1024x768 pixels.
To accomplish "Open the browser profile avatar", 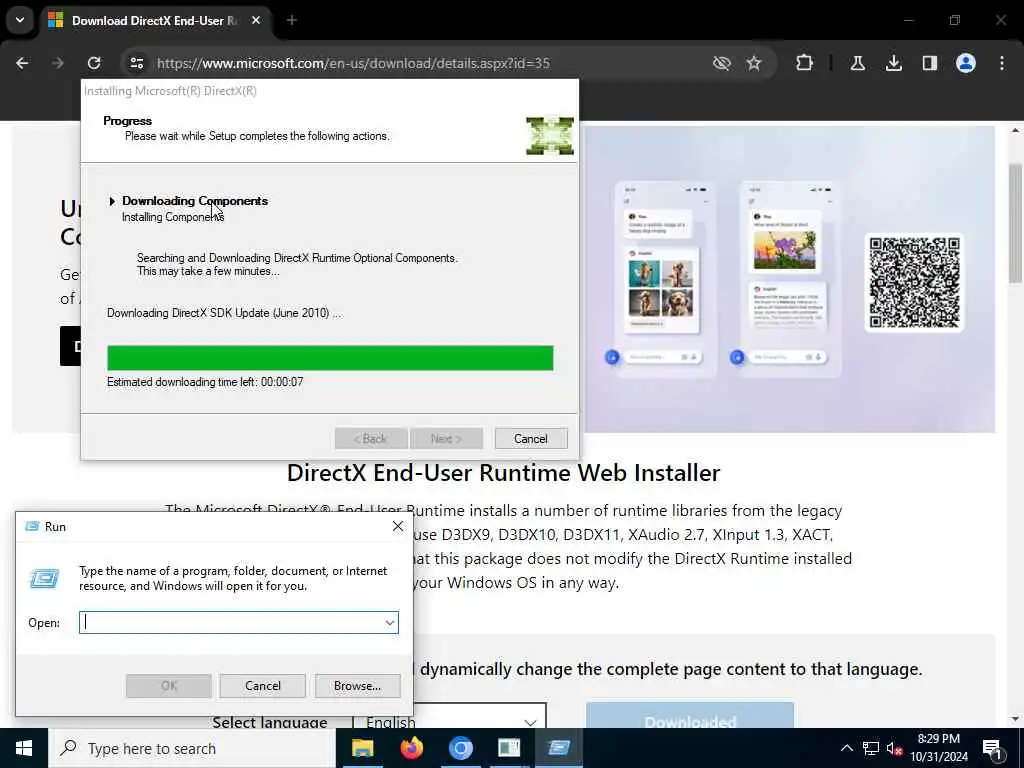I will pos(966,63).
